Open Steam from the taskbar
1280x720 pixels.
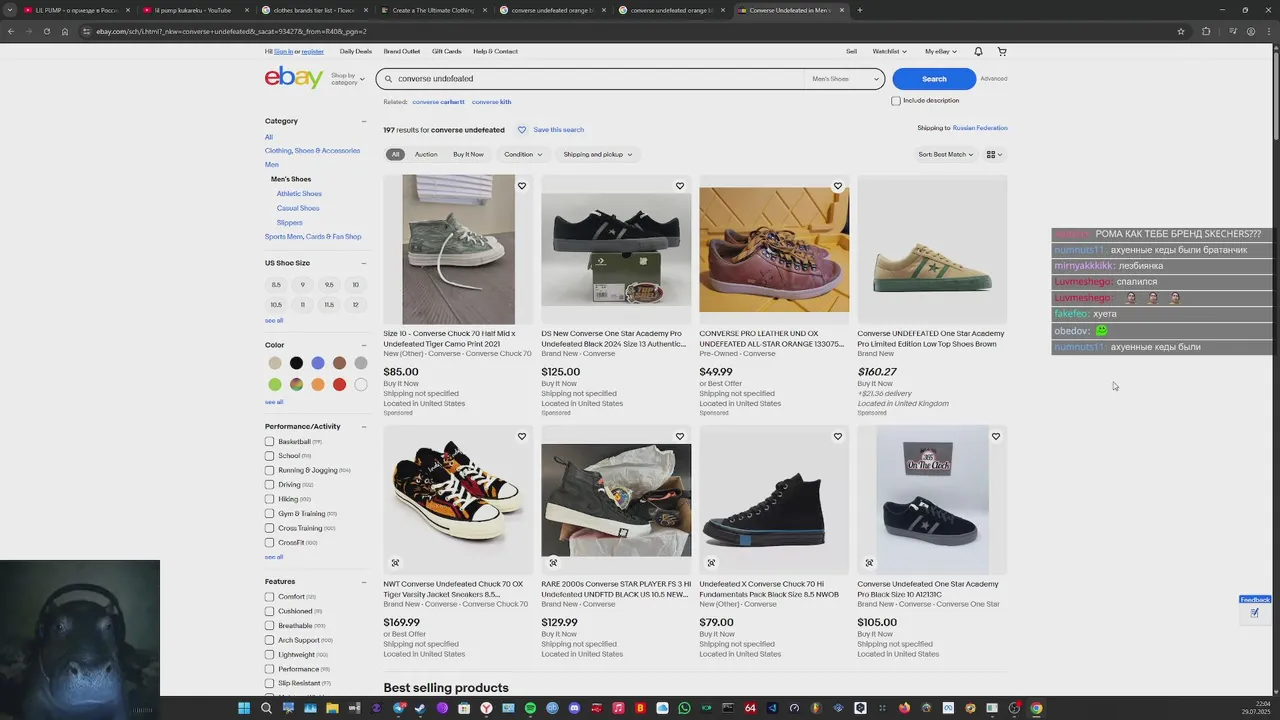click(420, 708)
